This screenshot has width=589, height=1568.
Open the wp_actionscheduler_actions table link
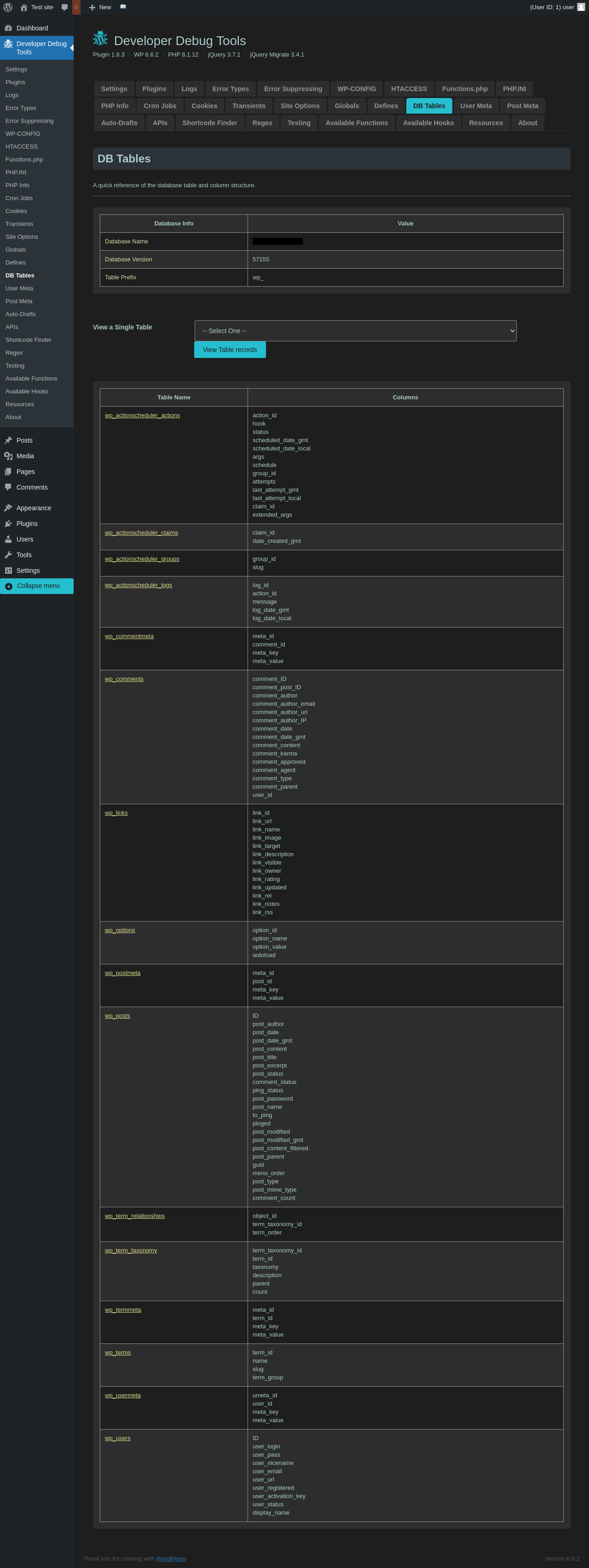[142, 415]
